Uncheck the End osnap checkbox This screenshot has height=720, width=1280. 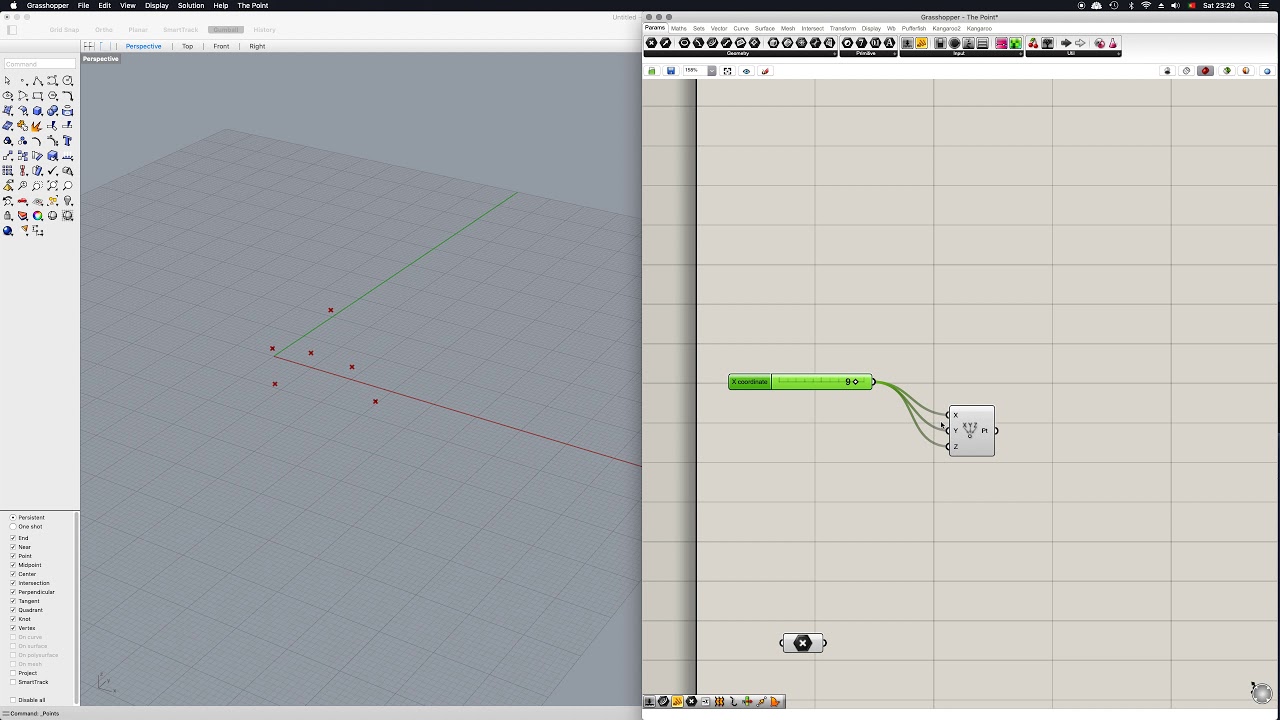[13, 538]
